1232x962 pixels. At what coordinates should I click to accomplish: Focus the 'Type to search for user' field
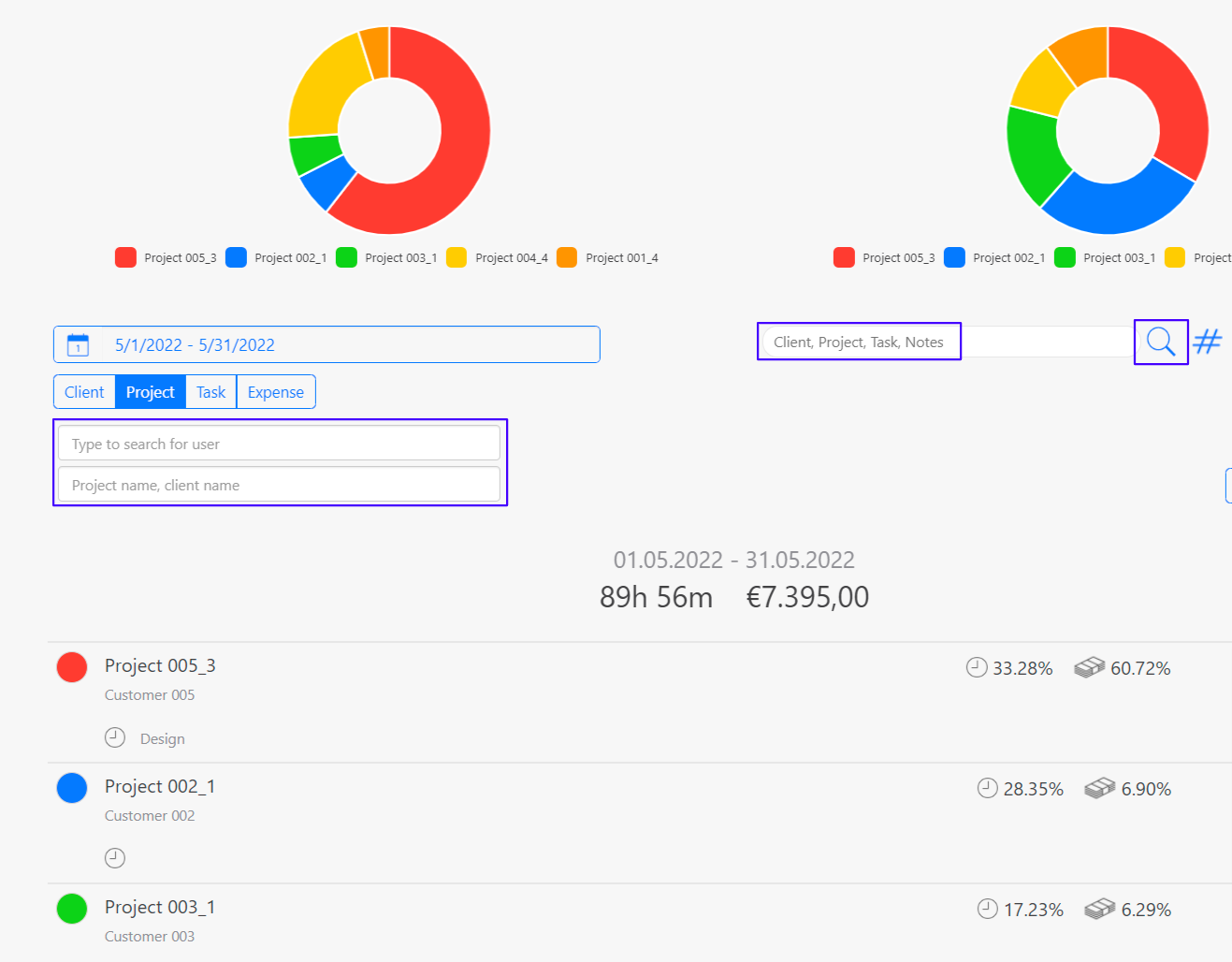279,444
